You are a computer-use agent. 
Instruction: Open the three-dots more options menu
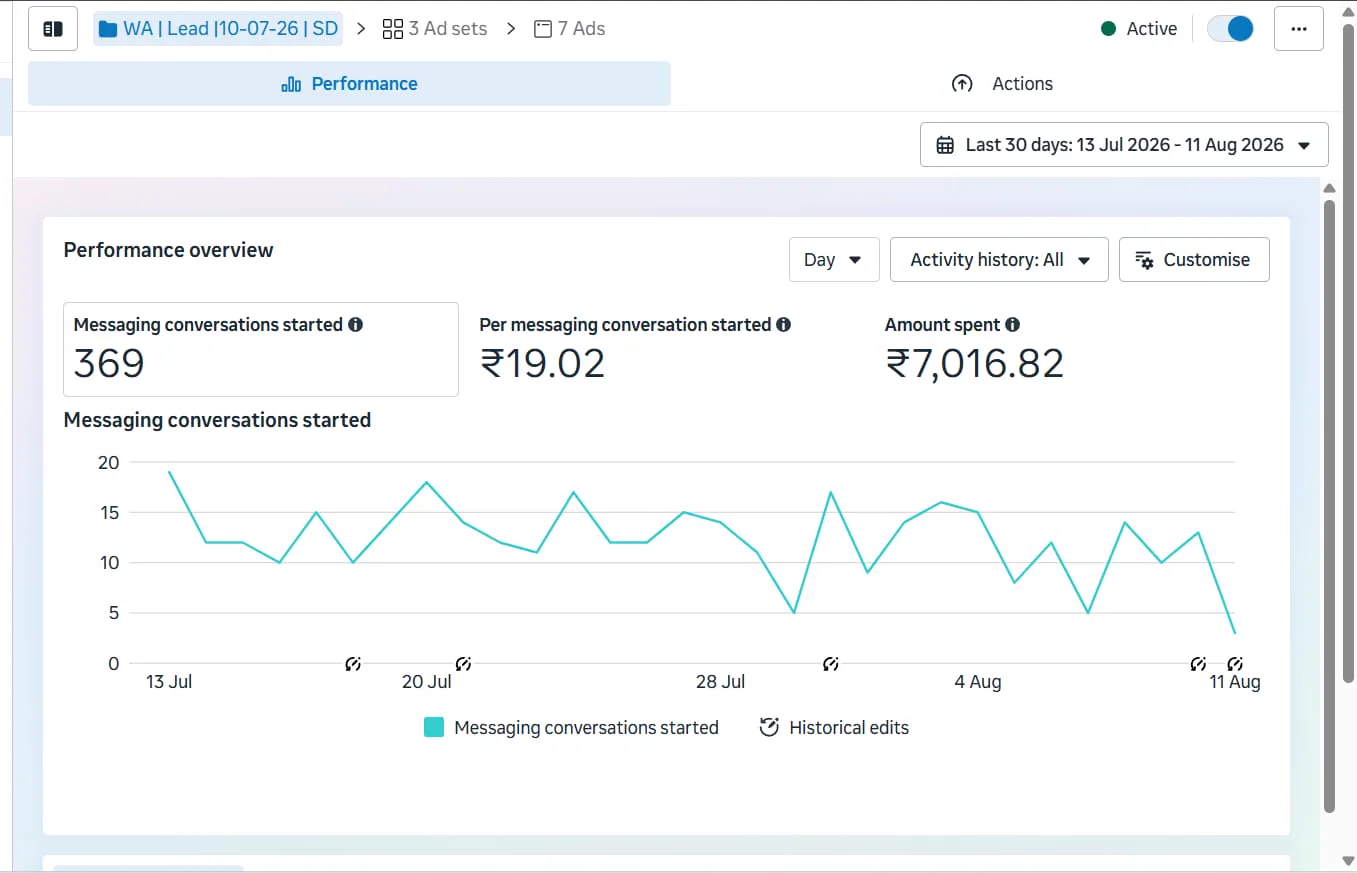pos(1299,29)
